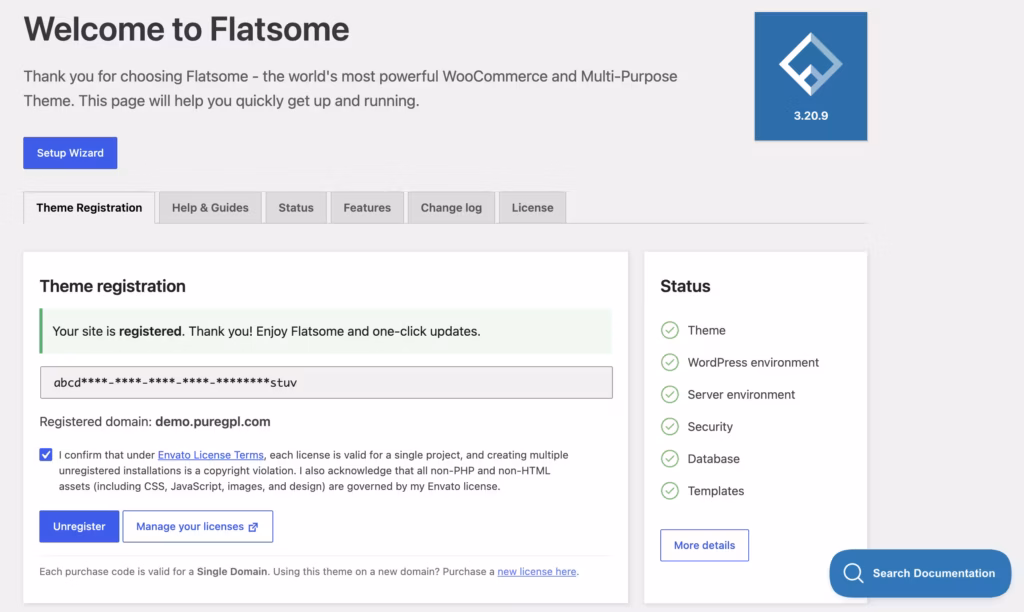The image size is (1024, 612).
Task: Click the Unregister button
Action: 79,526
